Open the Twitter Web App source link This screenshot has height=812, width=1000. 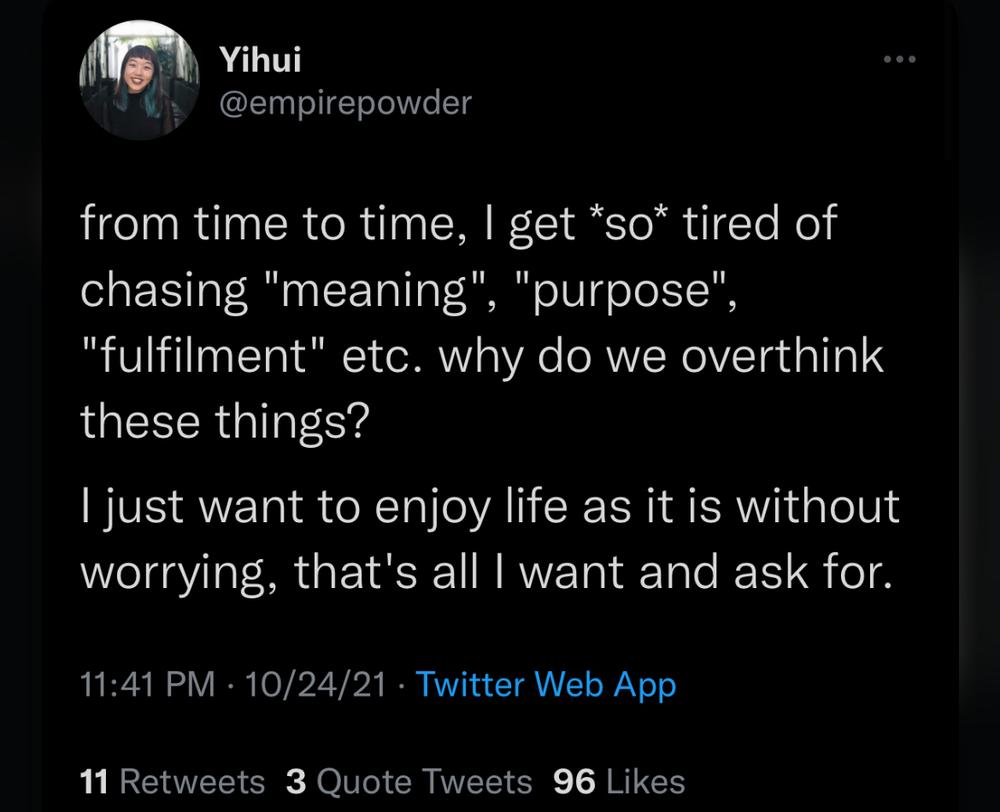pyautogui.click(x=546, y=686)
